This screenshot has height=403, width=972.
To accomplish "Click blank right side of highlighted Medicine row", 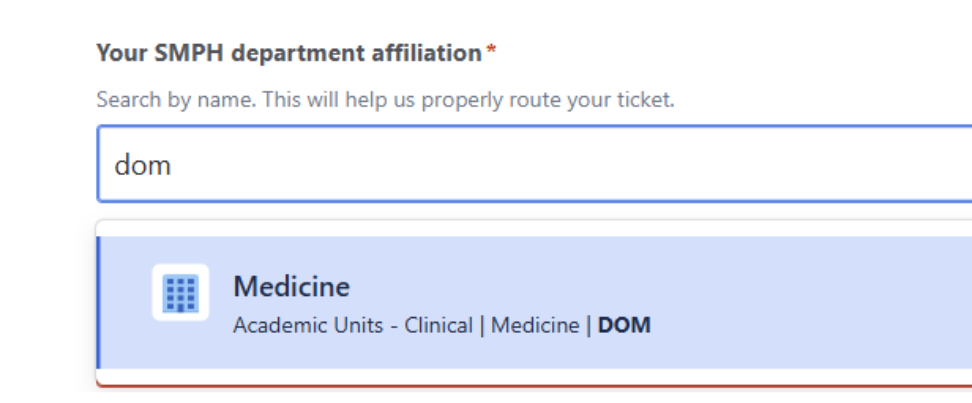I will 850,303.
